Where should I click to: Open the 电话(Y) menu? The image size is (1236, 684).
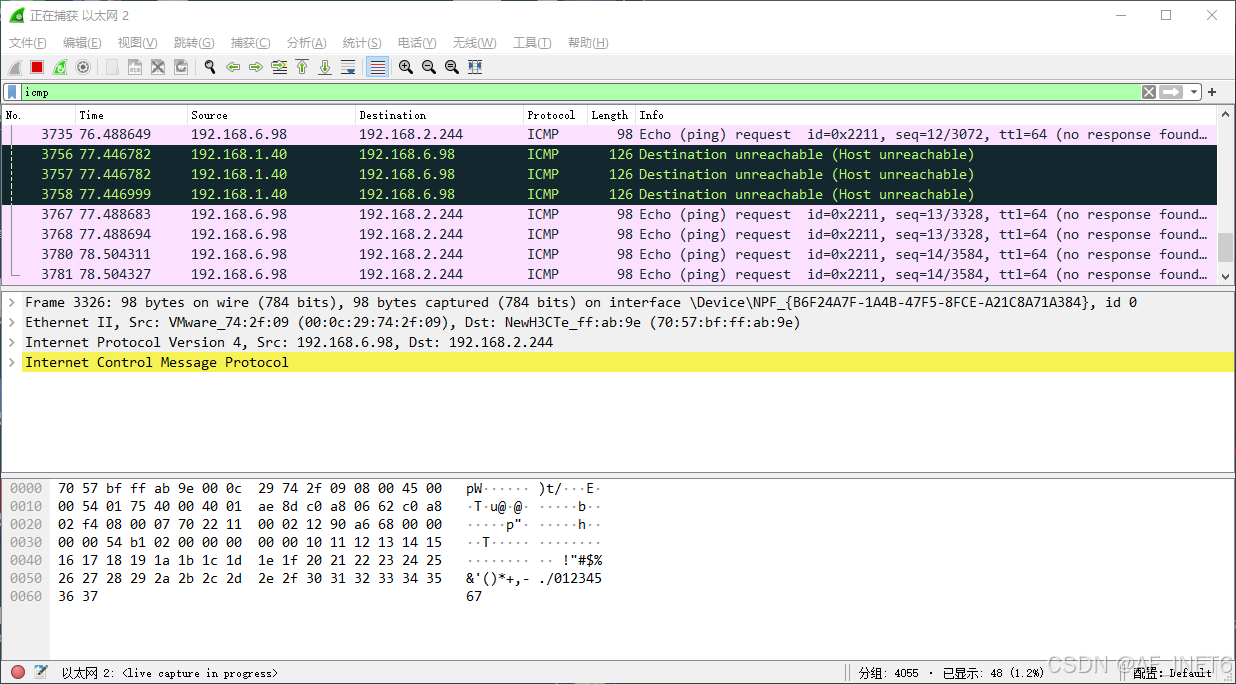417,43
